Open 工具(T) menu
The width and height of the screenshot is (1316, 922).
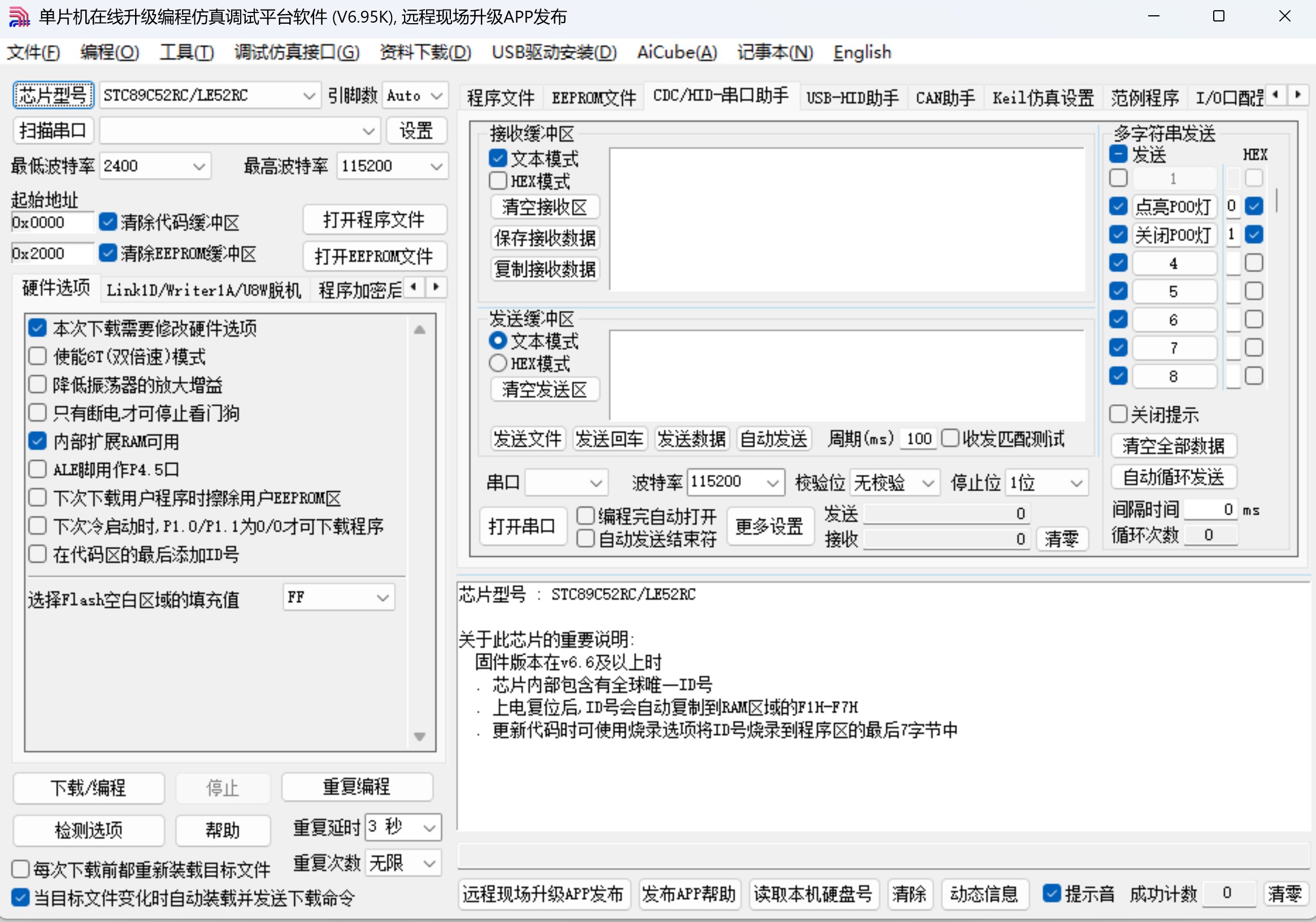click(x=187, y=52)
